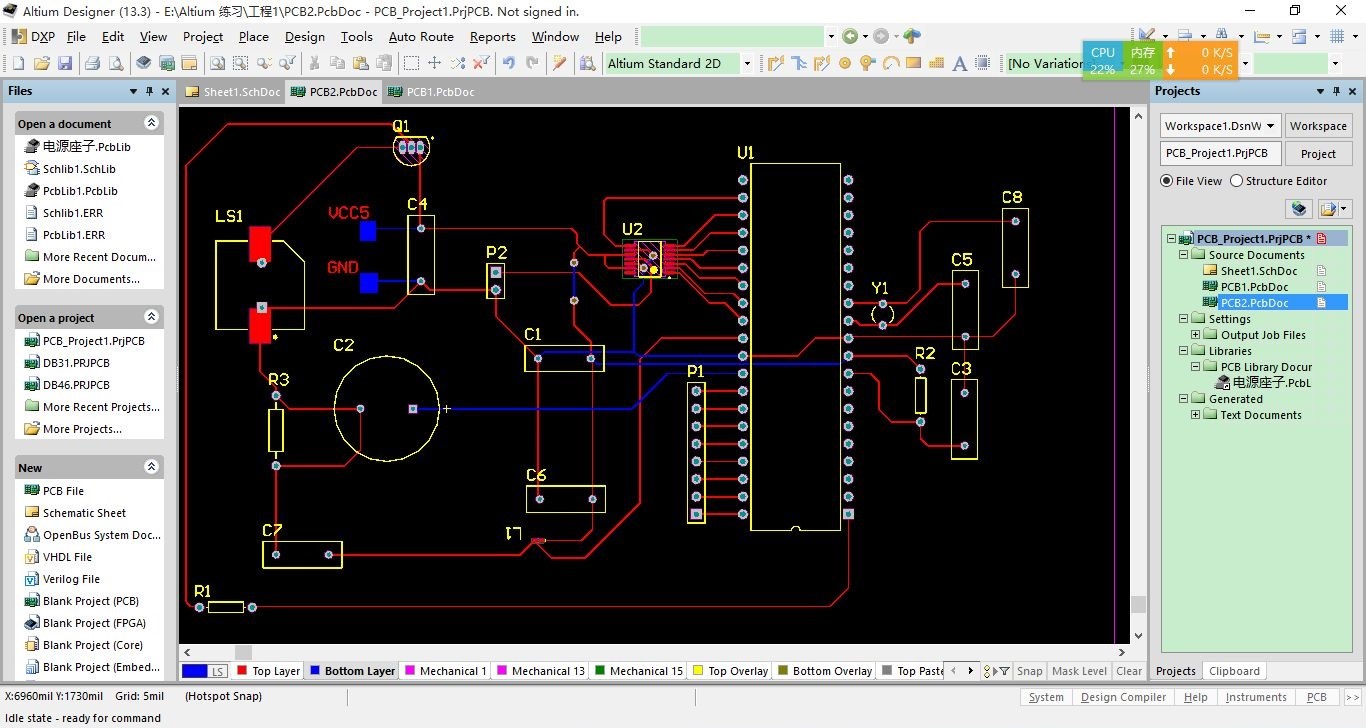Open the Workspace1.DsnWrk dropdown
The image size is (1366, 728).
(1270, 126)
